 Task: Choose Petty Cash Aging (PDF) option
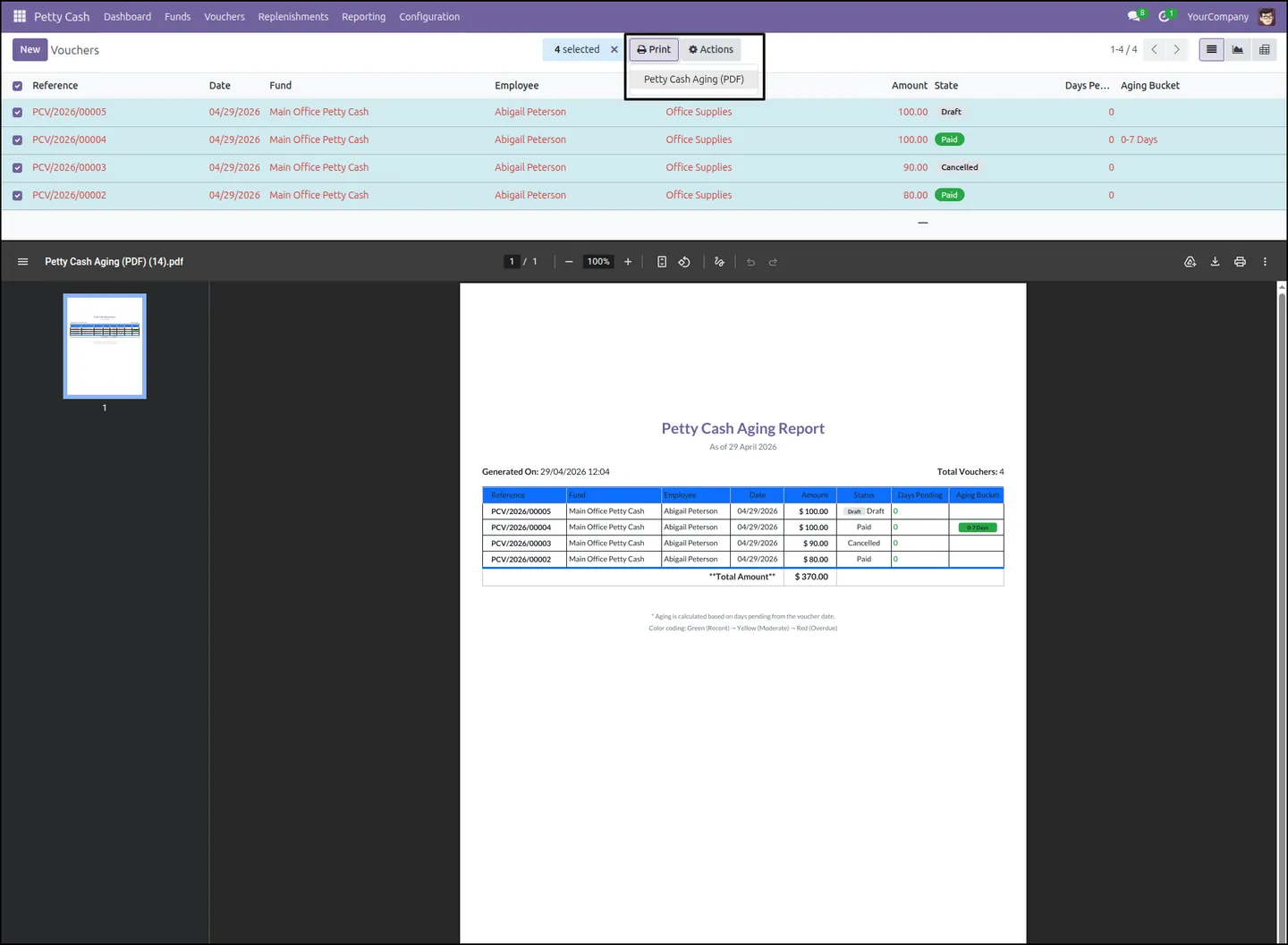tap(694, 80)
